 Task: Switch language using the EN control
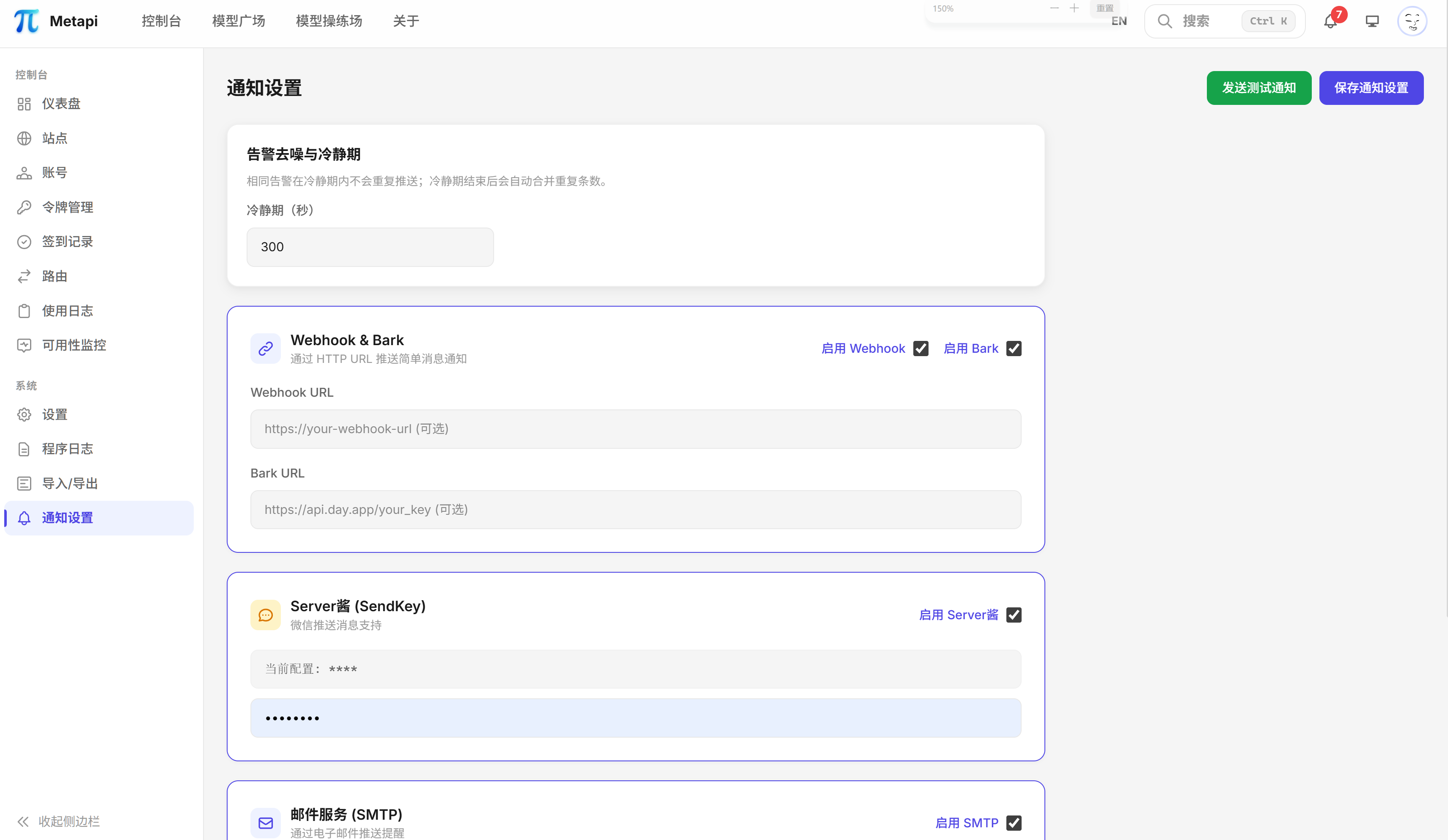click(x=1118, y=21)
